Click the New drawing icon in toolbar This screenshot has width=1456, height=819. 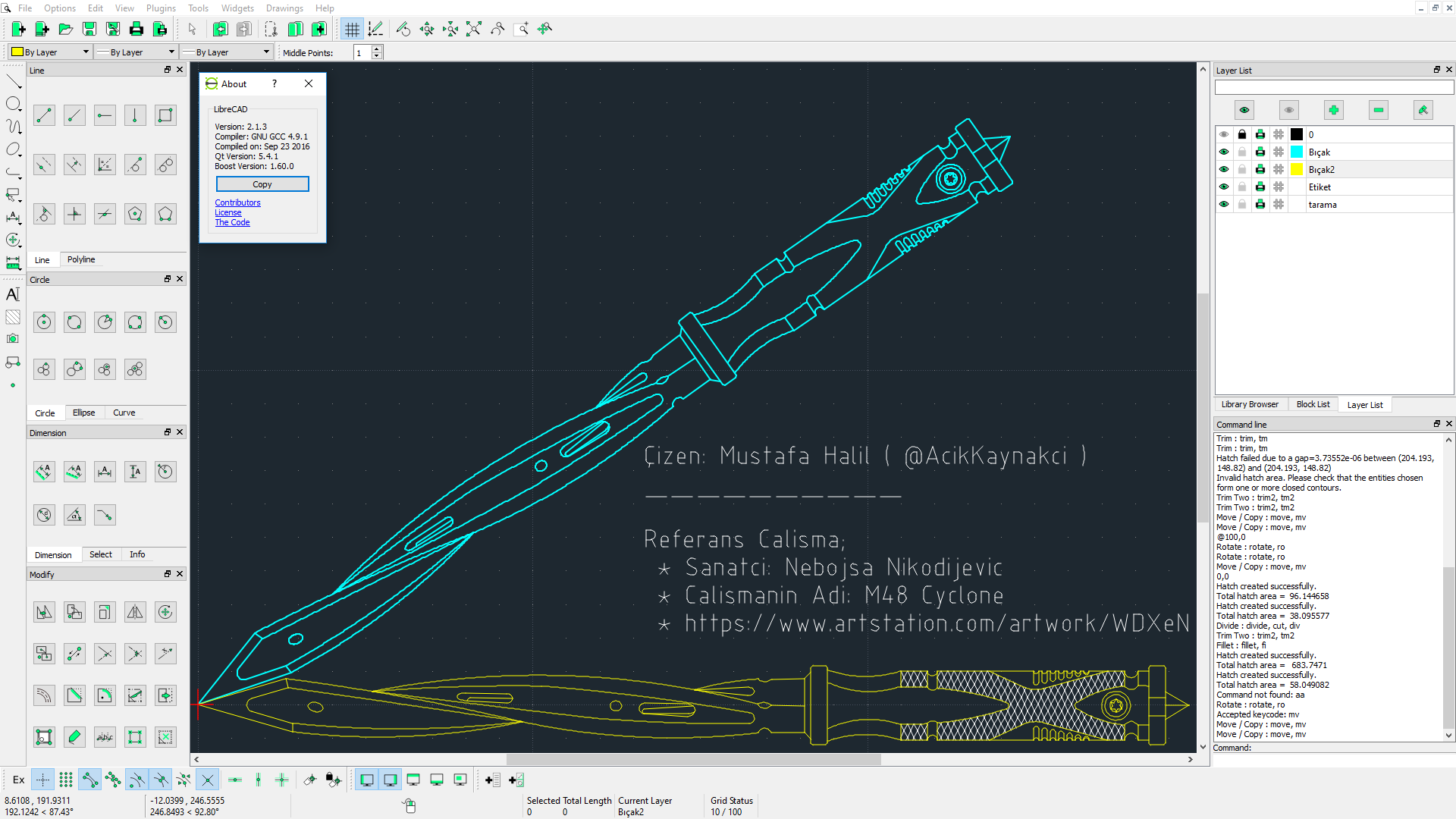19,29
